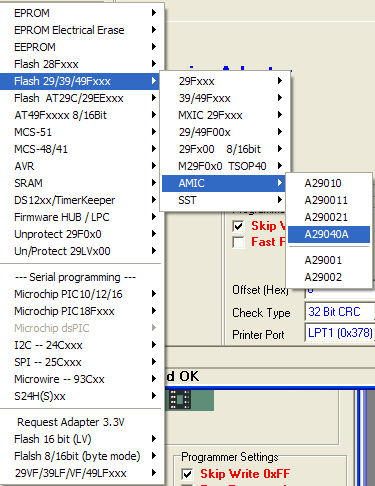Select the A29001 chip
This screenshot has width=375, height=486.
329,260
